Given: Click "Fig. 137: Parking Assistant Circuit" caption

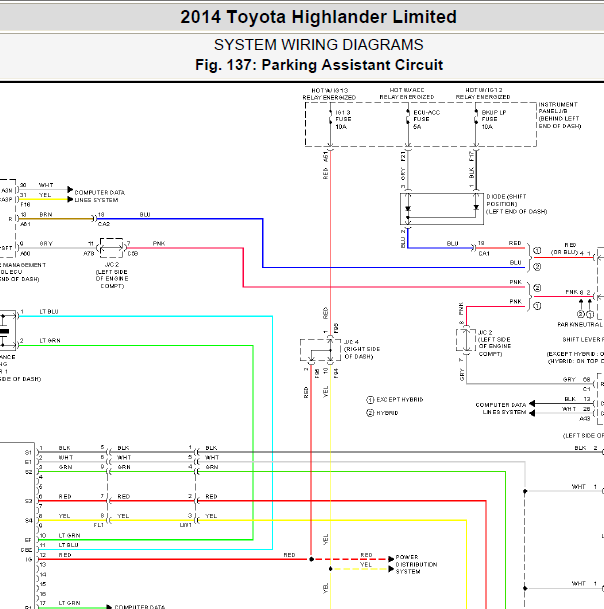Looking at the screenshot, I should pos(319,65).
